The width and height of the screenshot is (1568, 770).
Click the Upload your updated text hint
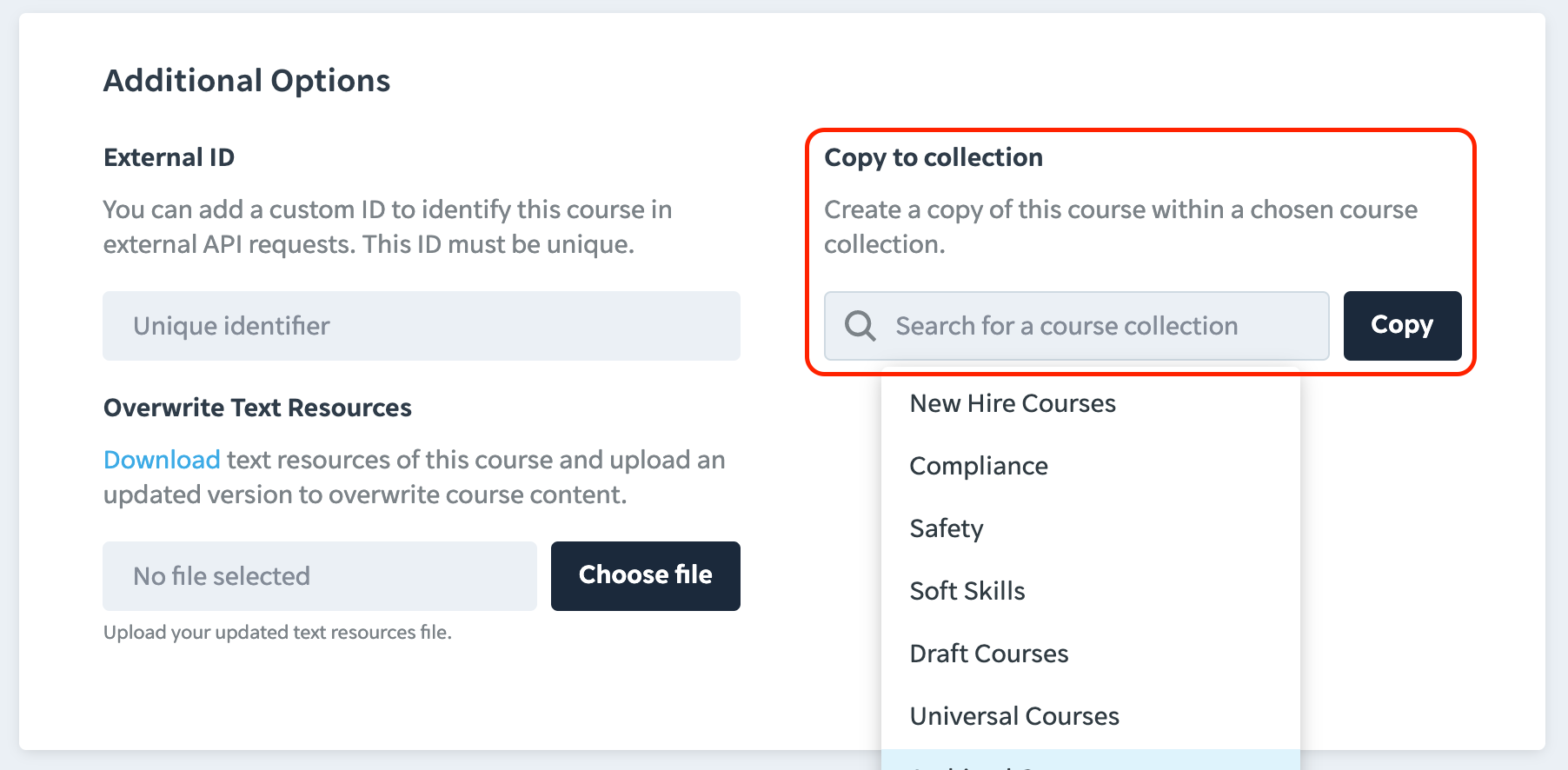(277, 633)
